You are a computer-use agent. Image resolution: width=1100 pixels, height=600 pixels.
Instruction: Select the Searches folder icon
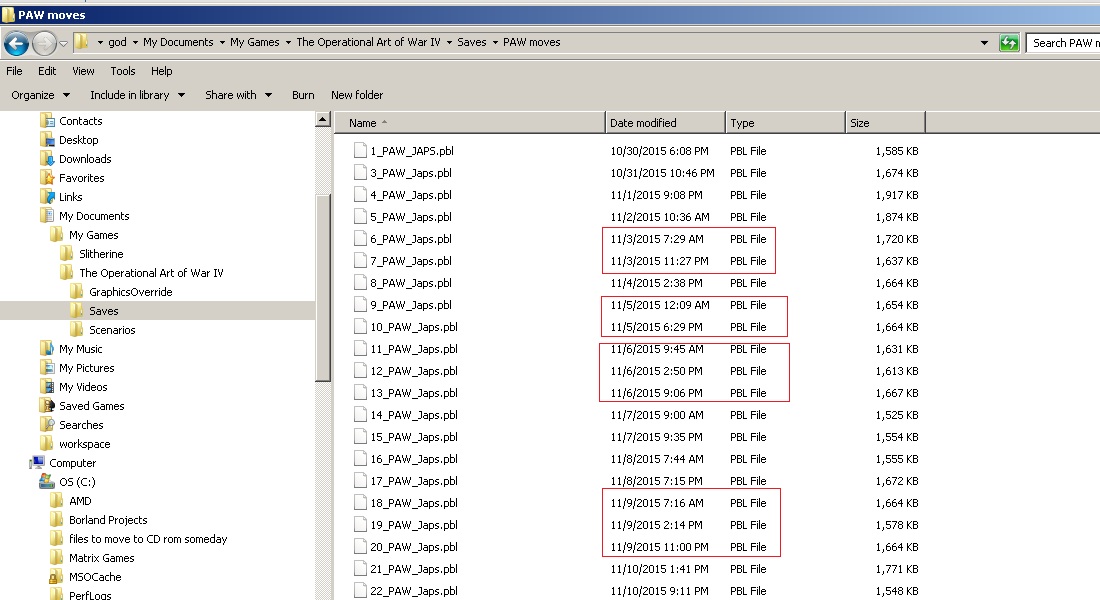pyautogui.click(x=47, y=424)
